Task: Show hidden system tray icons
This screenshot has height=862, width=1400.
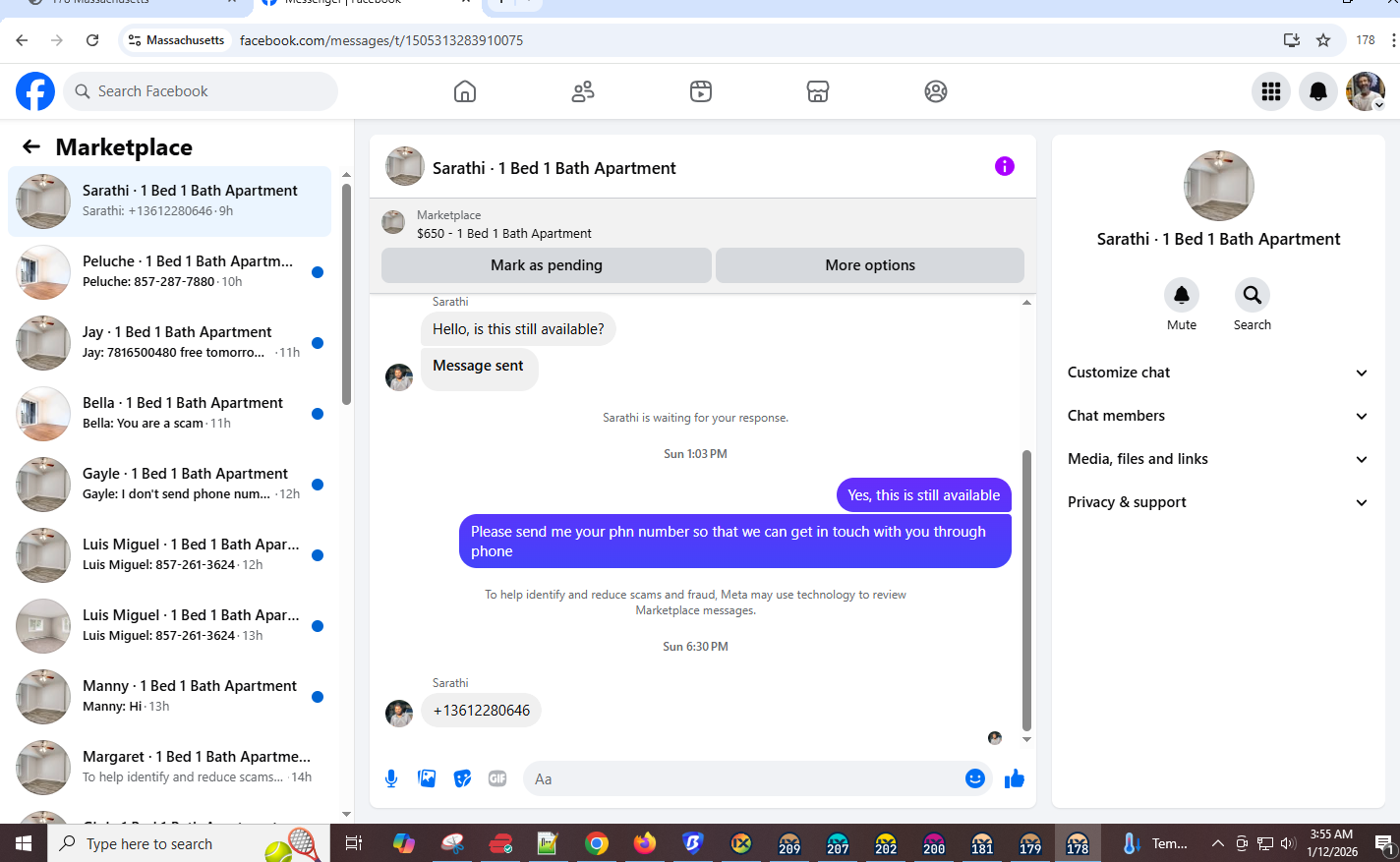Action: click(x=1217, y=843)
